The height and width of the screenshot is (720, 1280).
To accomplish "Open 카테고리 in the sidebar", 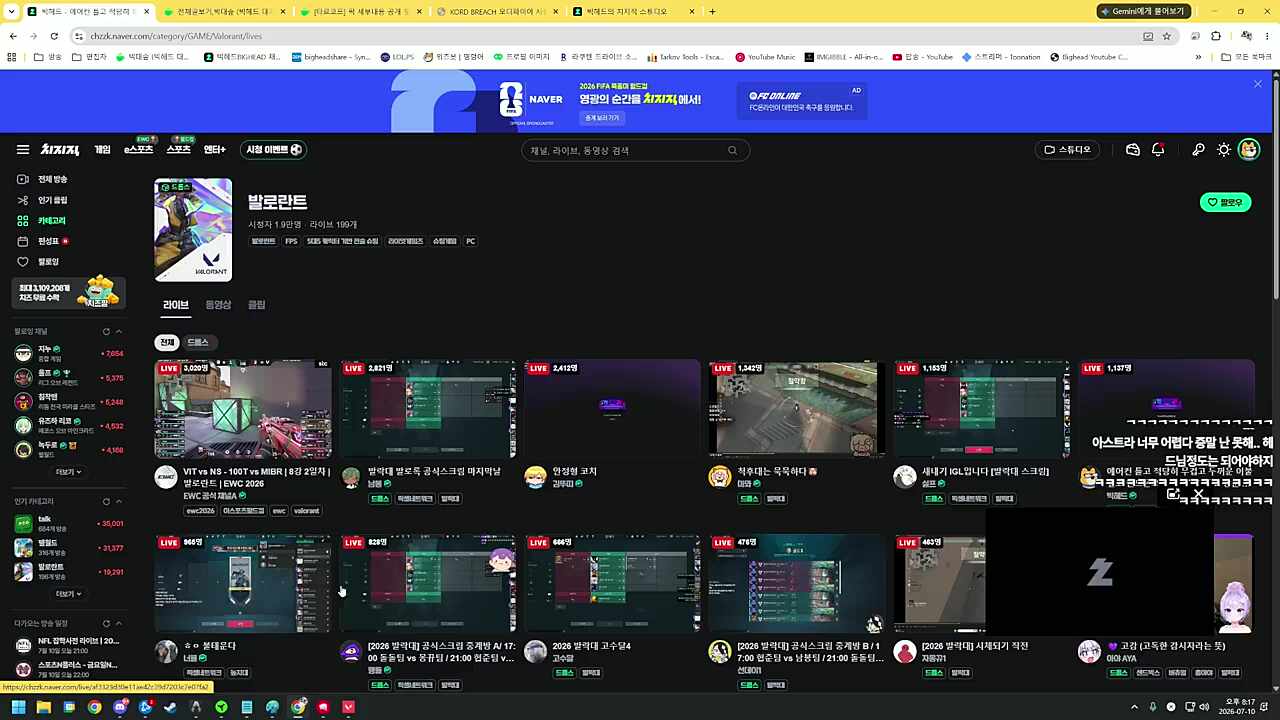I will [43, 220].
